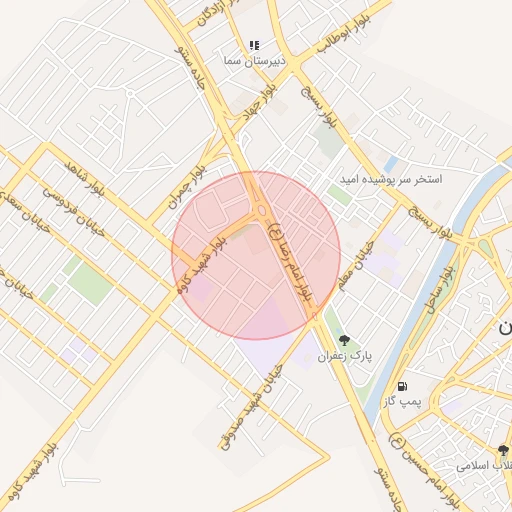This screenshot has width=512, height=512.
Task: Click the school icon above دبیرستان سما
Action: pyautogui.click(x=255, y=45)
